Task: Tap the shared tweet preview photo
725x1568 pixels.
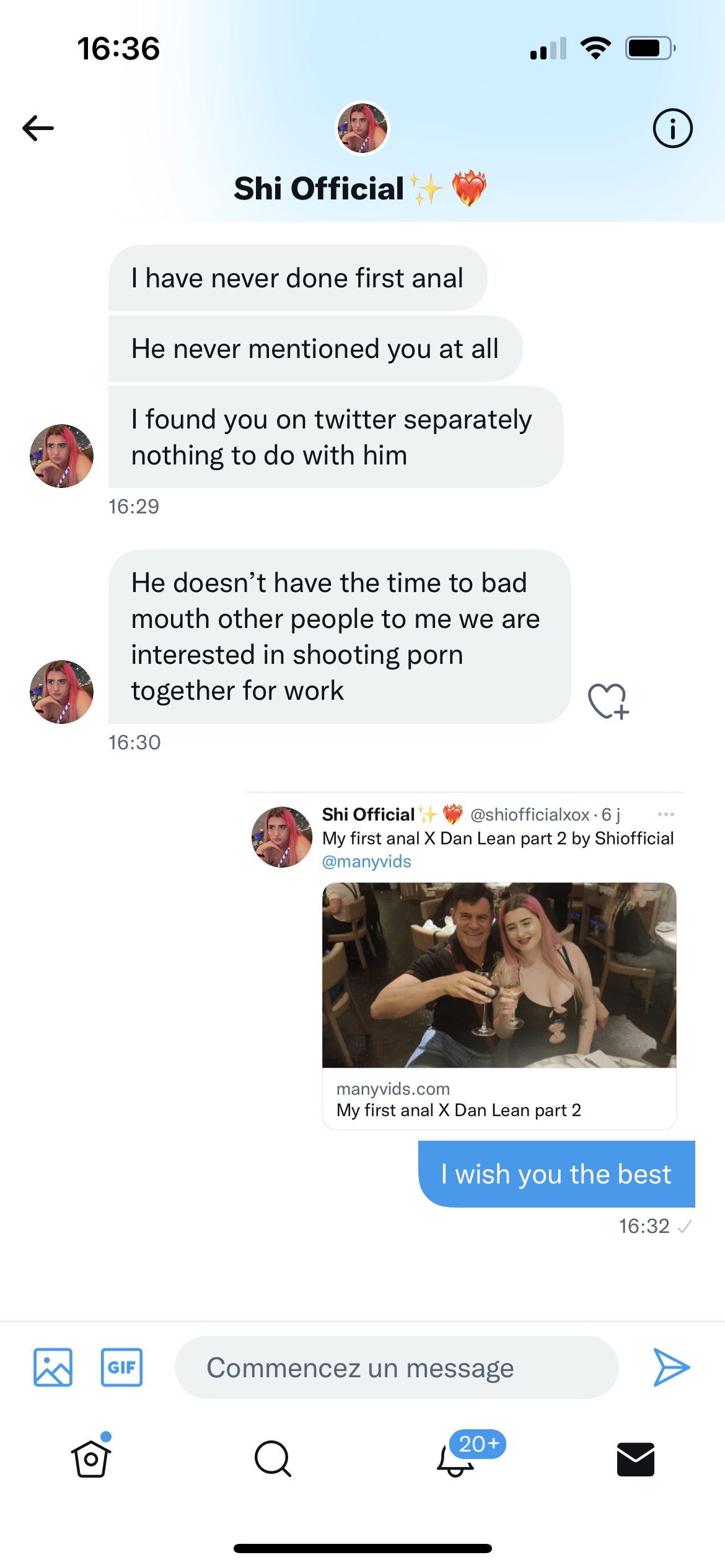Action: point(499,975)
